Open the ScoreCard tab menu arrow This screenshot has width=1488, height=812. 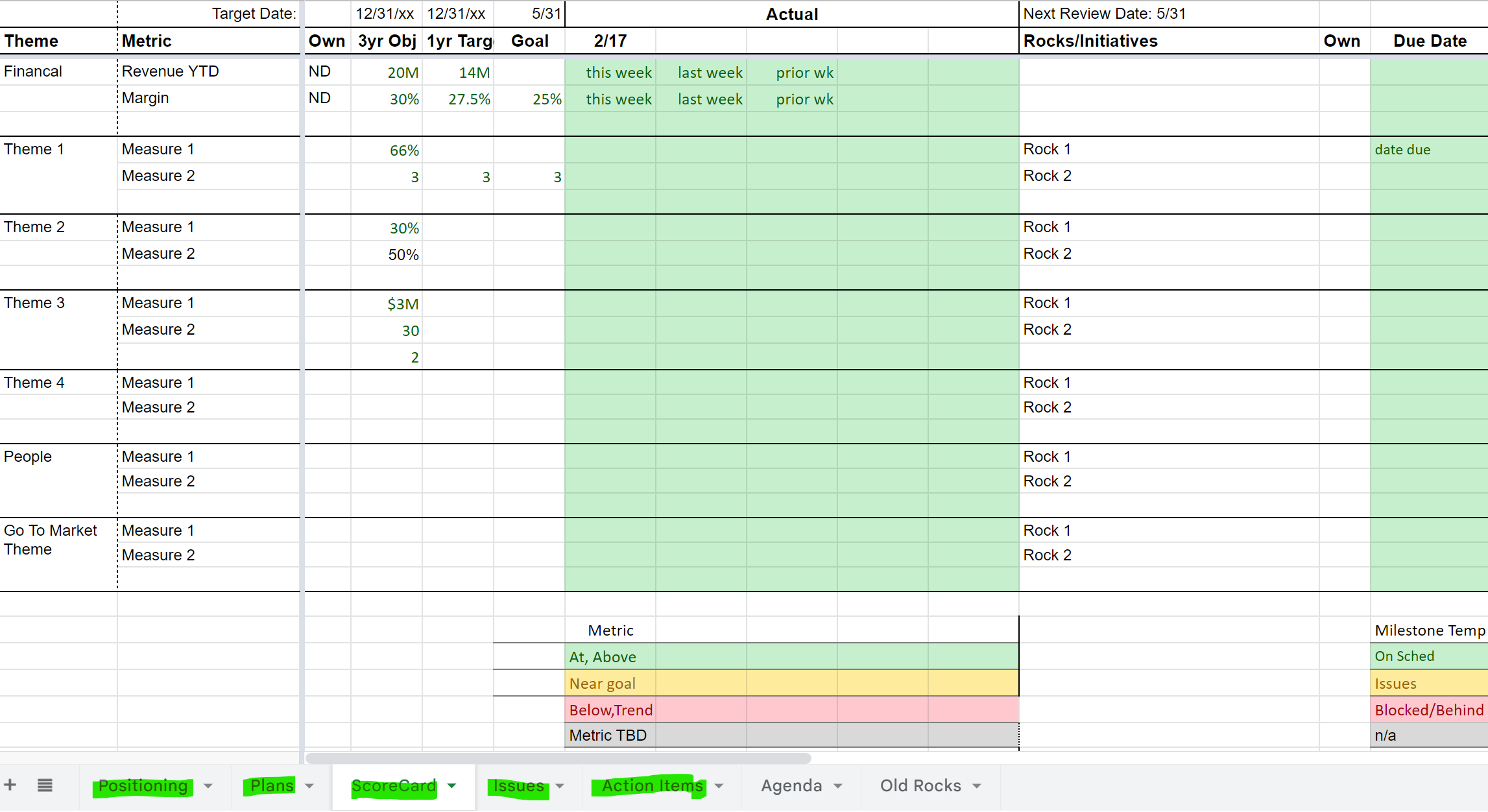pyautogui.click(x=452, y=786)
